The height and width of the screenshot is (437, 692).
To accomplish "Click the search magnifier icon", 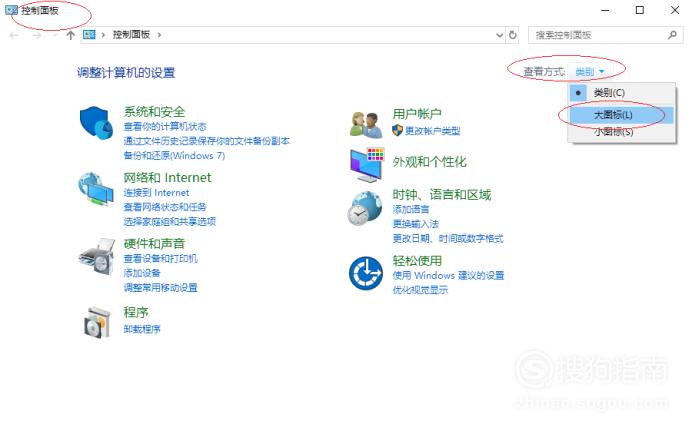I will 672,35.
